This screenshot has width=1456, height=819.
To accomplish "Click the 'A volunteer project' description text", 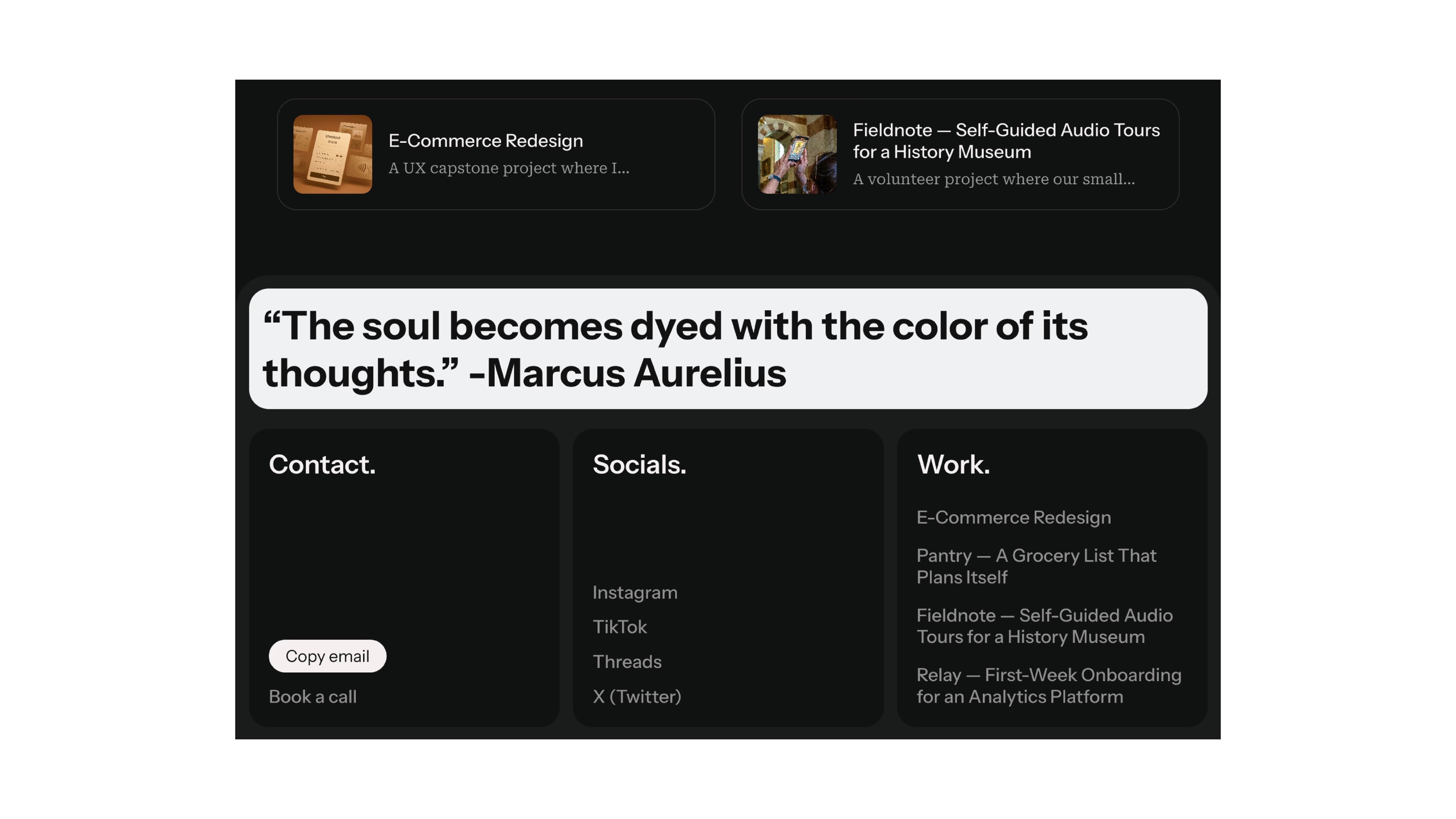I will coord(994,179).
